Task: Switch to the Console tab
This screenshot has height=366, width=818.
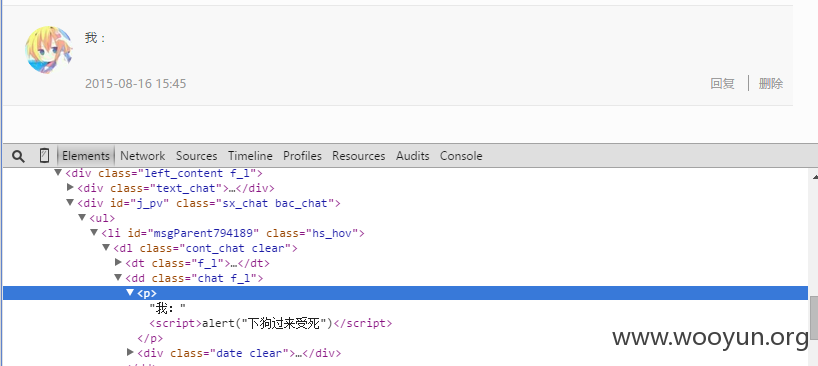Action: (461, 156)
